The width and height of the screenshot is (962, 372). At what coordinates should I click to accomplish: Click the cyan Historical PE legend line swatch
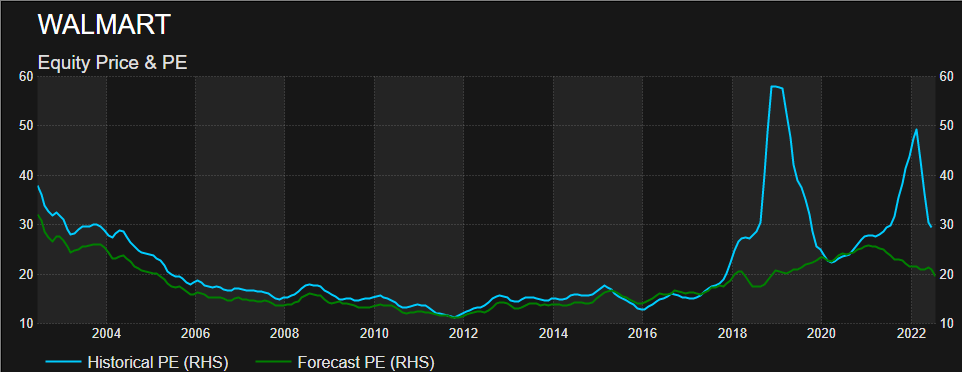tap(64, 363)
